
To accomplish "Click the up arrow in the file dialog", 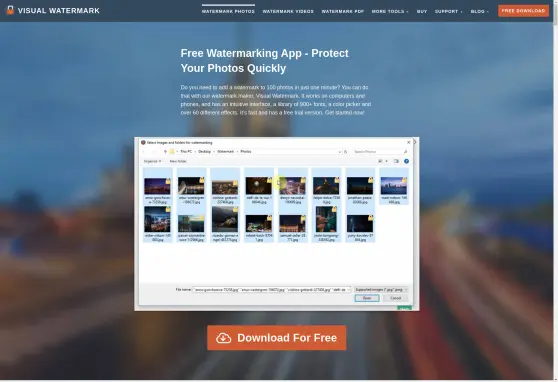I will 165,152.
